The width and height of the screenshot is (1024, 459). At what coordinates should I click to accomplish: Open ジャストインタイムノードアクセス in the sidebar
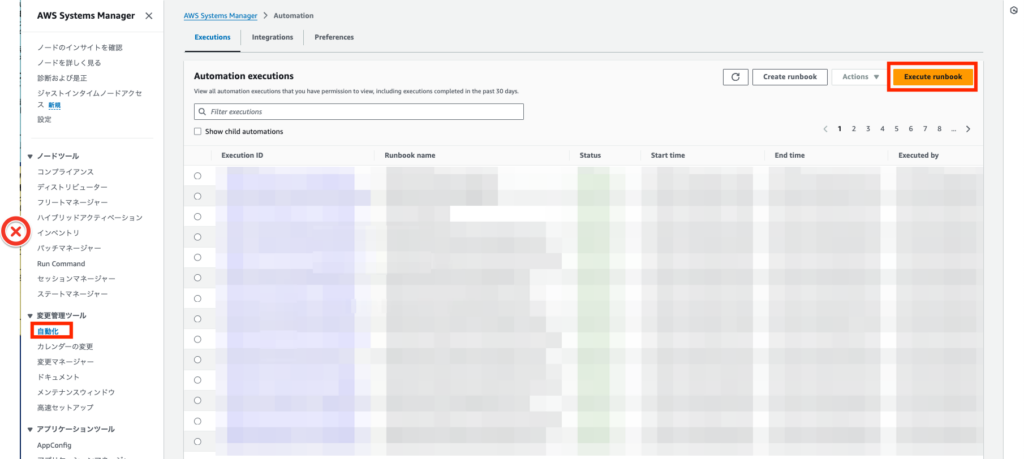tap(89, 99)
